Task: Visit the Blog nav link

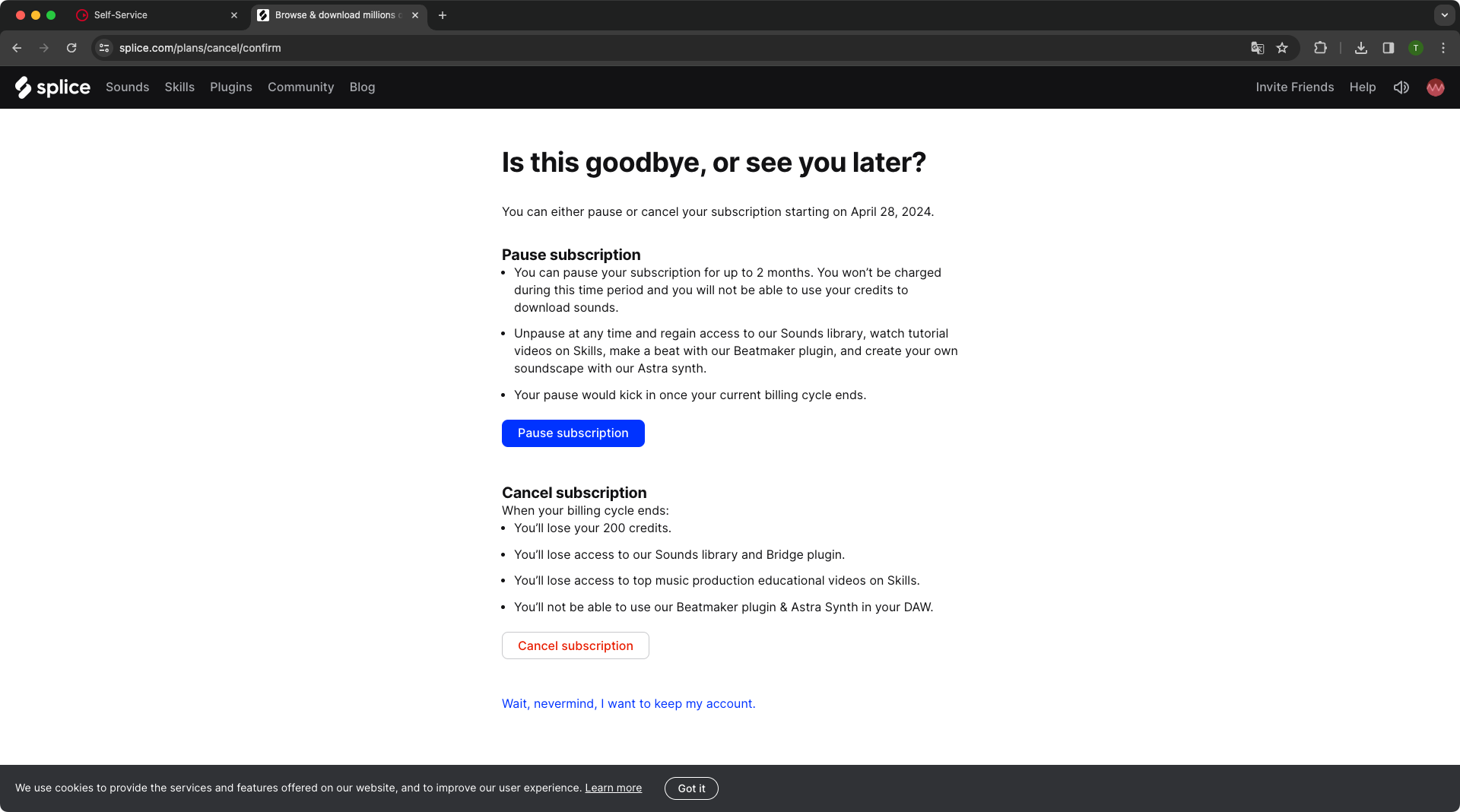Action: (x=362, y=87)
